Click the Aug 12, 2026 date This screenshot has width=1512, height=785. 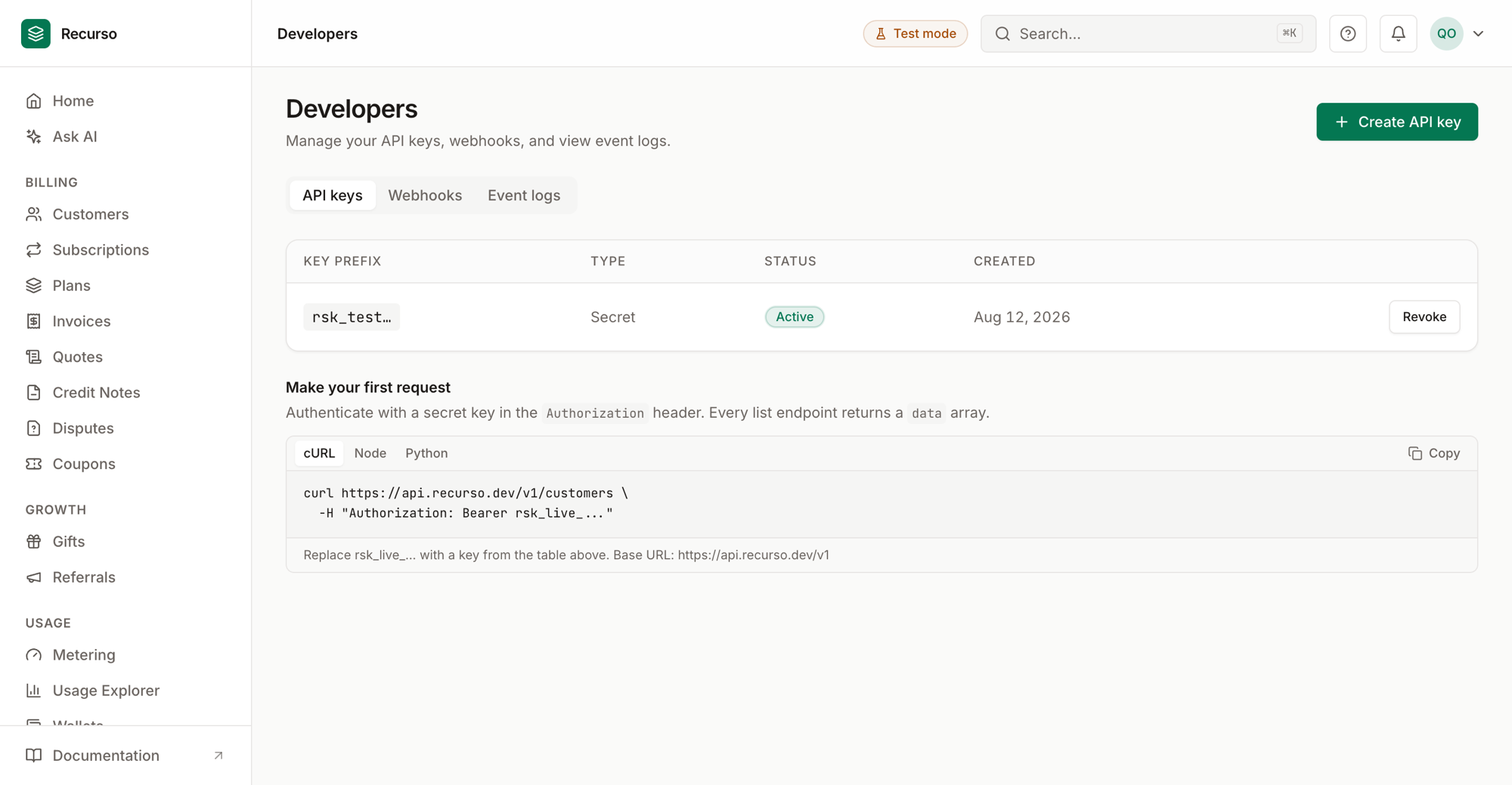pyautogui.click(x=1021, y=317)
